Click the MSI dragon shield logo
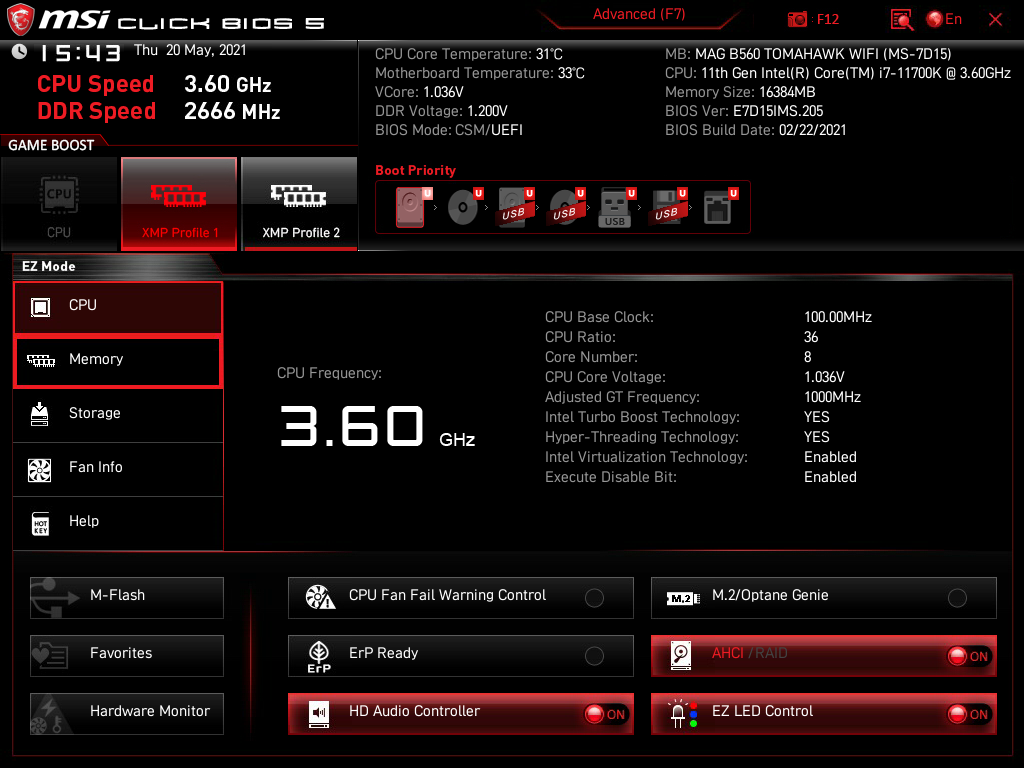Viewport: 1024px width, 768px height. click(x=20, y=19)
